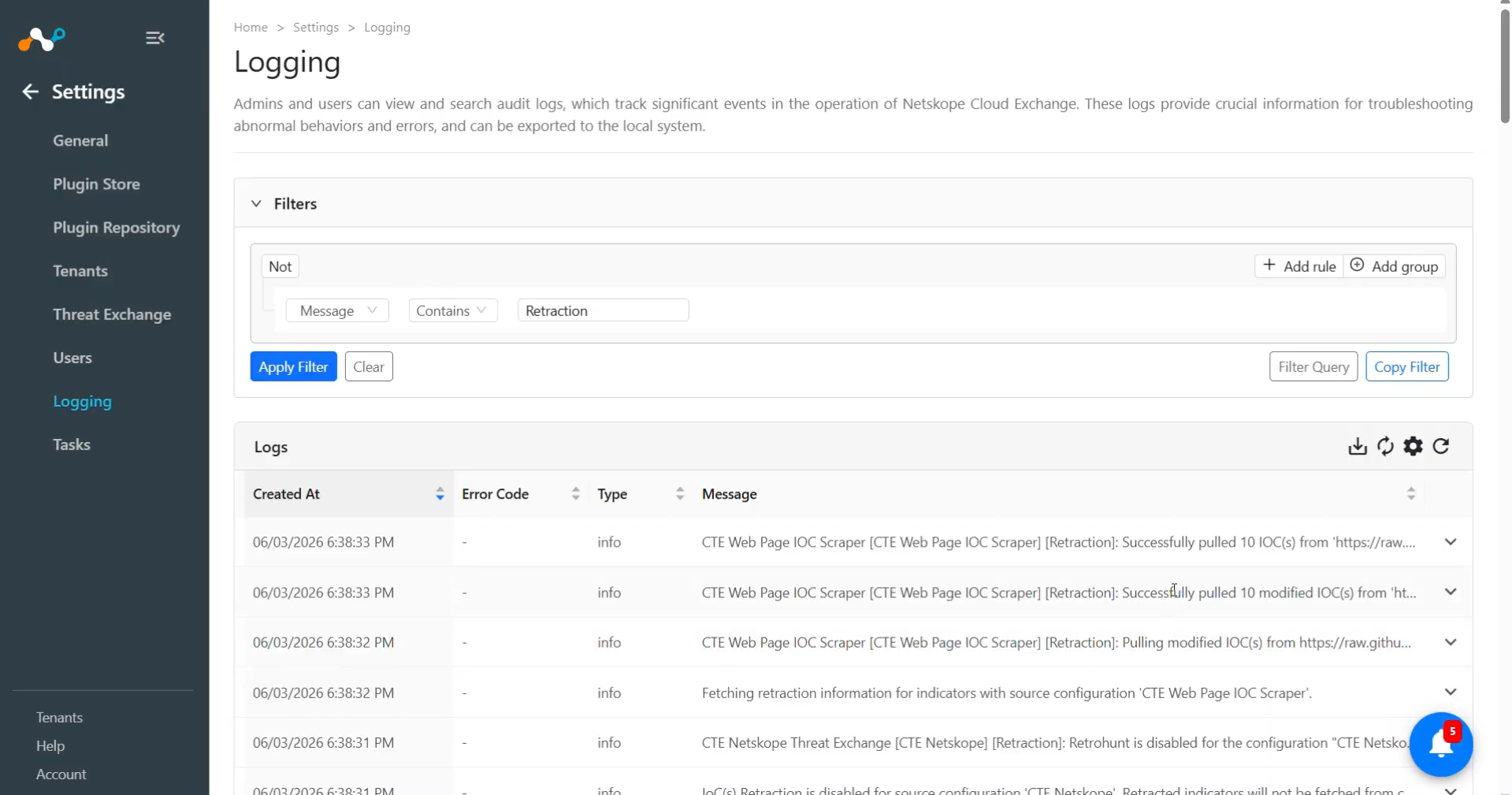This screenshot has width=1512, height=795.
Task: Go to Plugin Repository settings
Action: tap(117, 227)
